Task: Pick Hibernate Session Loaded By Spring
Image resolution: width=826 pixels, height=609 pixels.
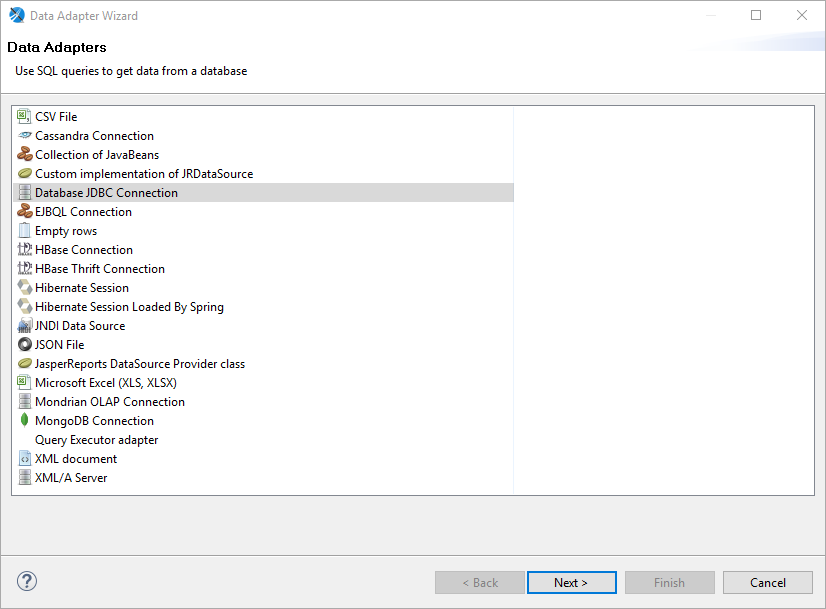Action: tap(129, 307)
